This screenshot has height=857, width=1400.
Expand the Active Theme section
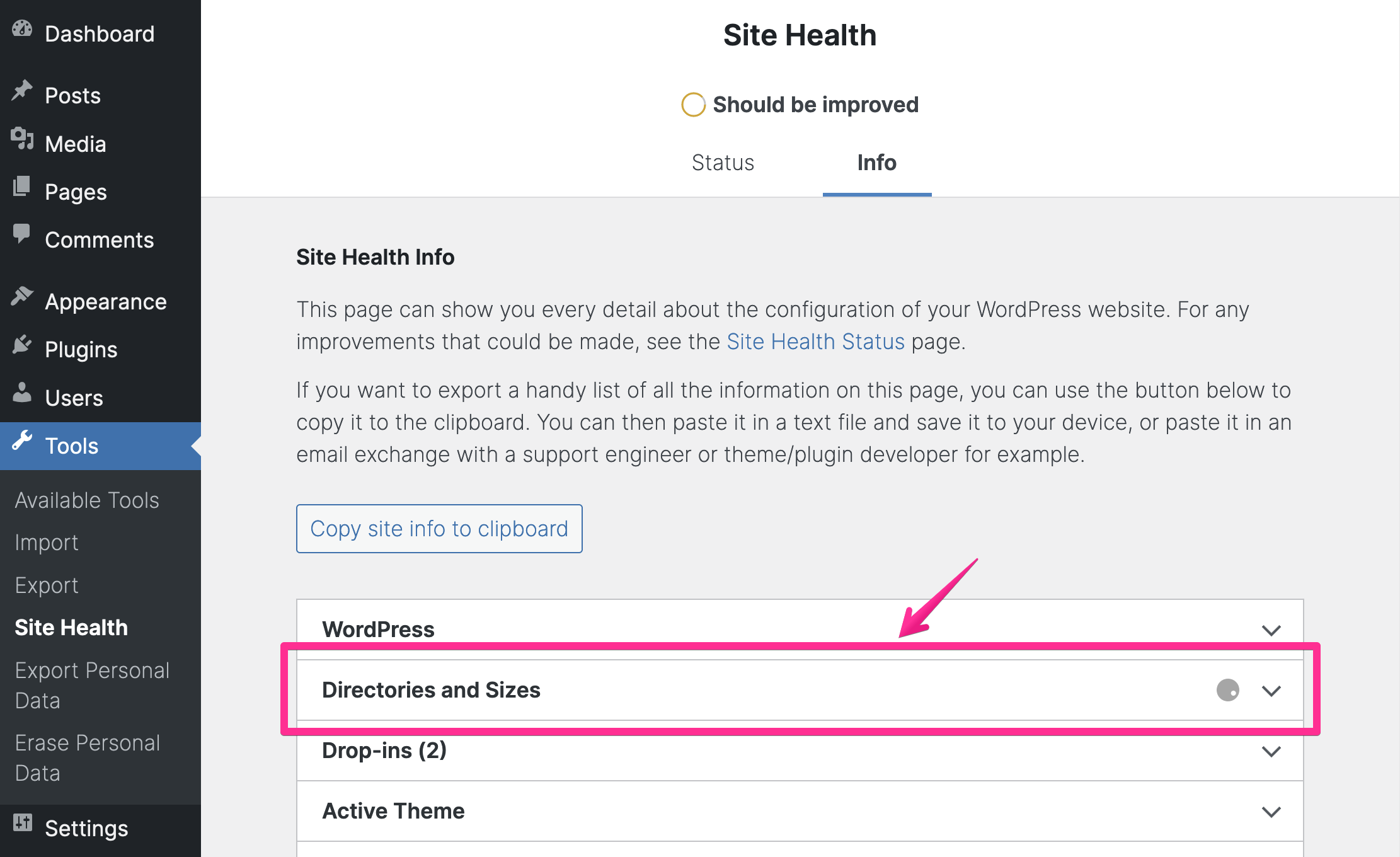click(1271, 812)
